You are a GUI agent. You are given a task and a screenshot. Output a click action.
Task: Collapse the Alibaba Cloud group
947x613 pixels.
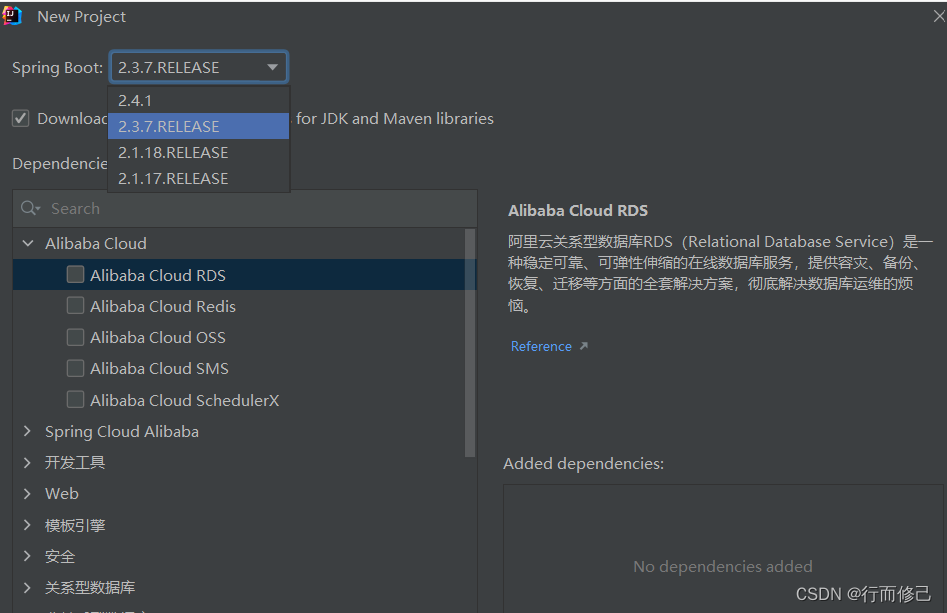pos(27,242)
